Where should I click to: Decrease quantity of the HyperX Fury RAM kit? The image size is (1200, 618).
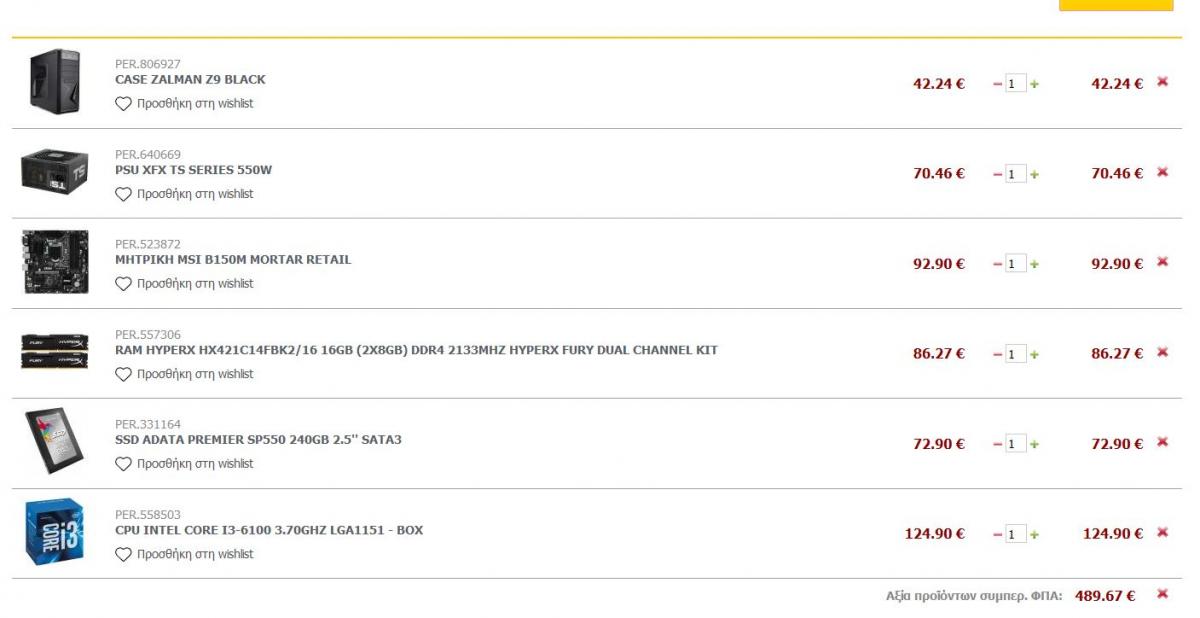(x=997, y=354)
